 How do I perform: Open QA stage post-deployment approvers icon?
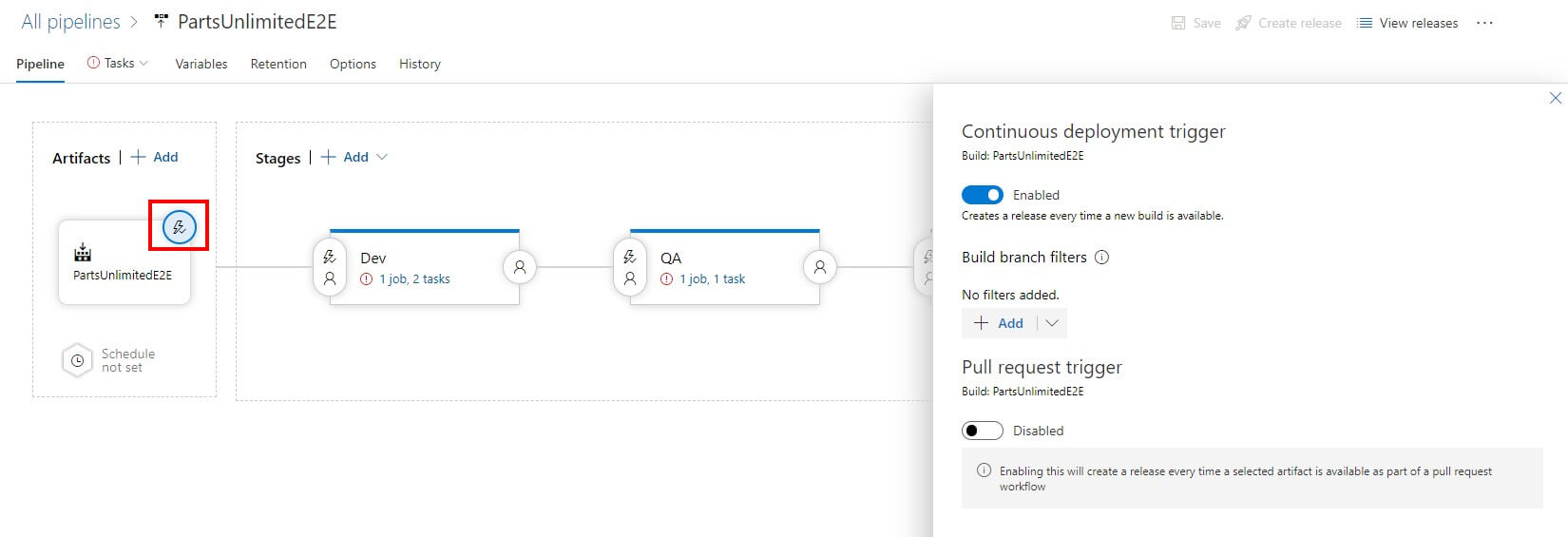pos(820,268)
